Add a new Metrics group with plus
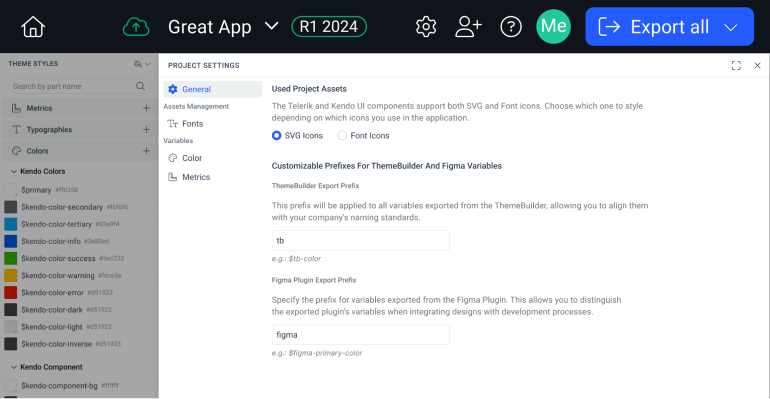 pyautogui.click(x=146, y=108)
